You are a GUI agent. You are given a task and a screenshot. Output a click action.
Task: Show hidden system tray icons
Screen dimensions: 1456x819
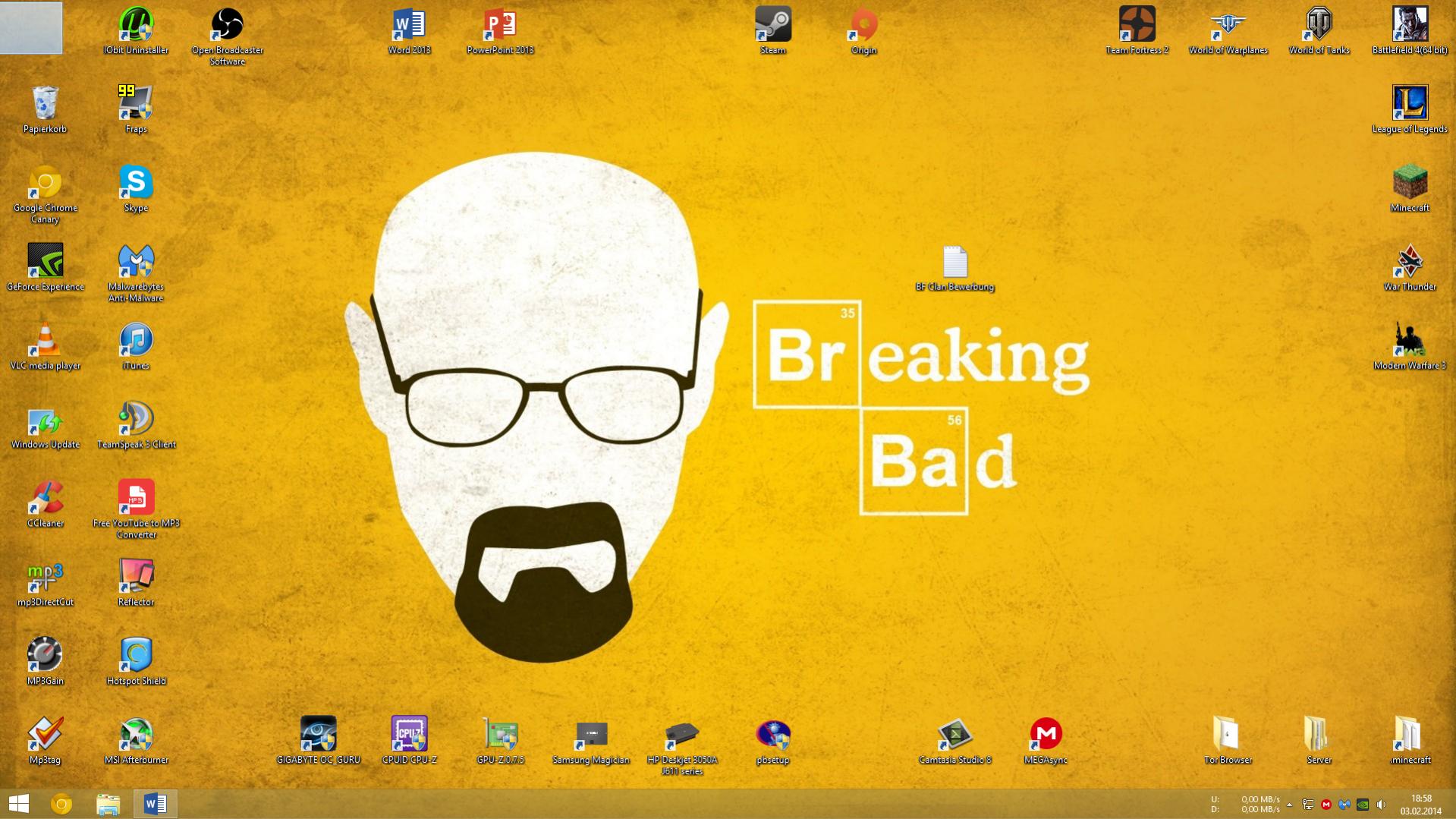(1289, 805)
